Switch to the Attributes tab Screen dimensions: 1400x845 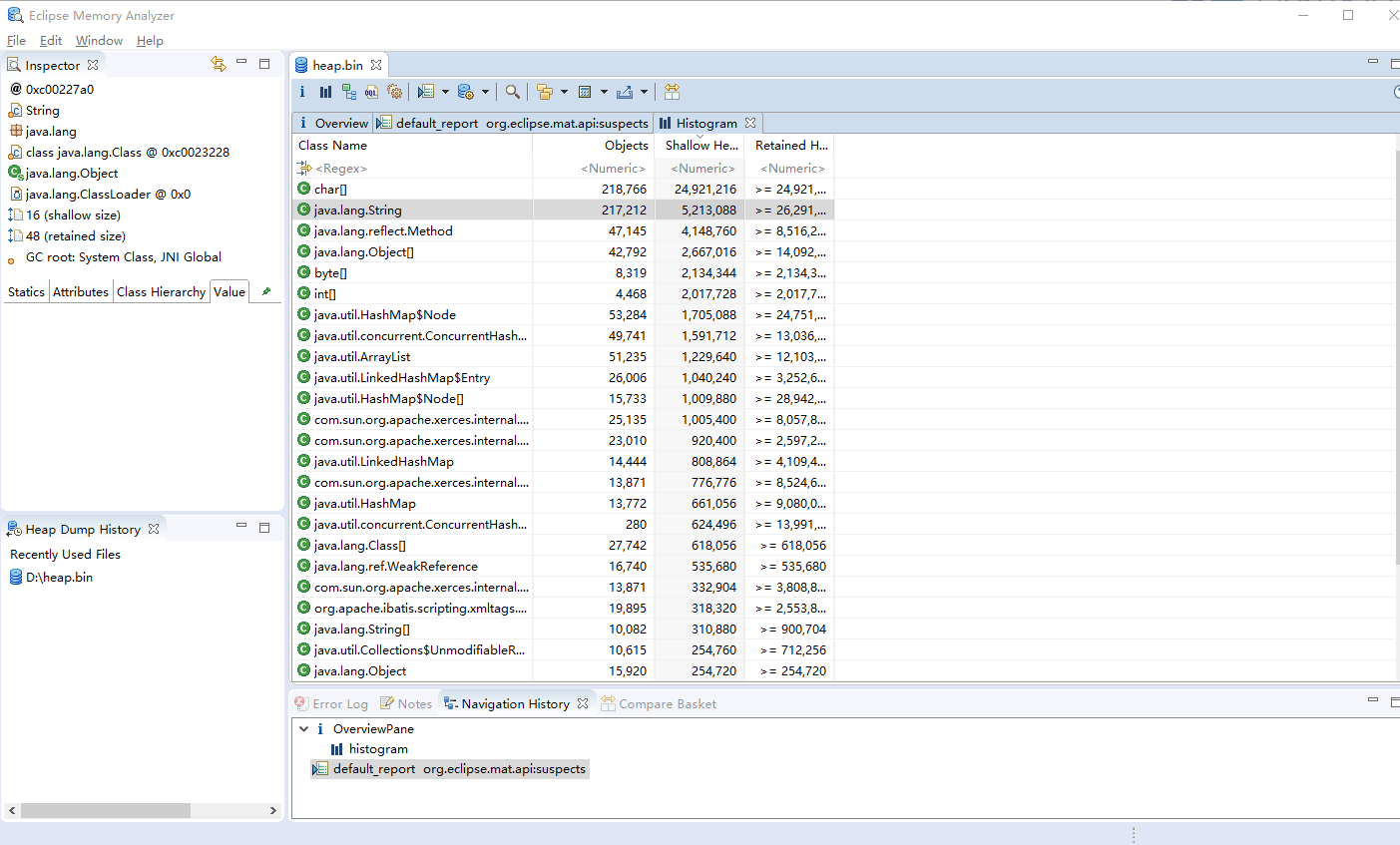point(81,291)
